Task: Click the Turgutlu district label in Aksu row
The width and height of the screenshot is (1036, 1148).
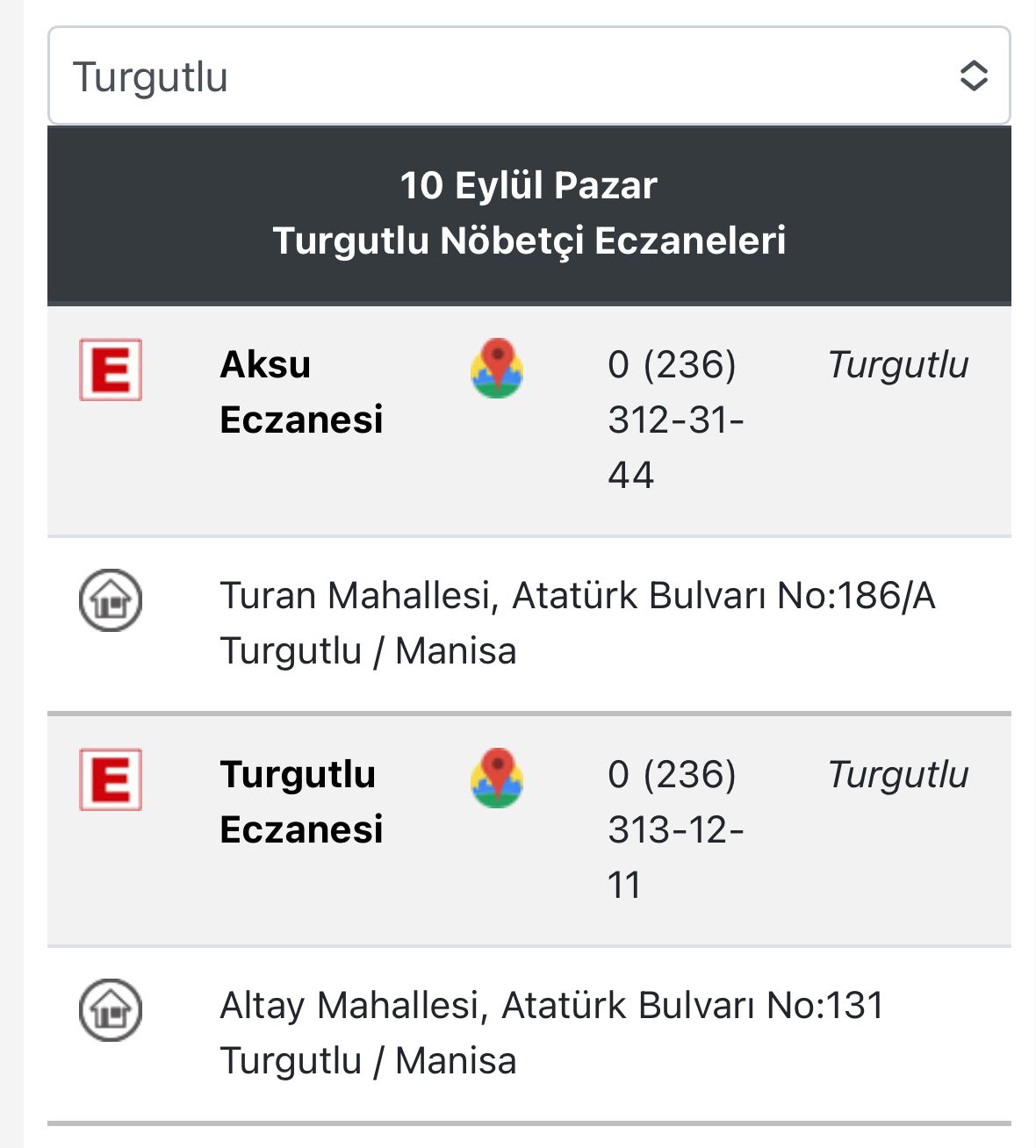Action: [x=898, y=365]
